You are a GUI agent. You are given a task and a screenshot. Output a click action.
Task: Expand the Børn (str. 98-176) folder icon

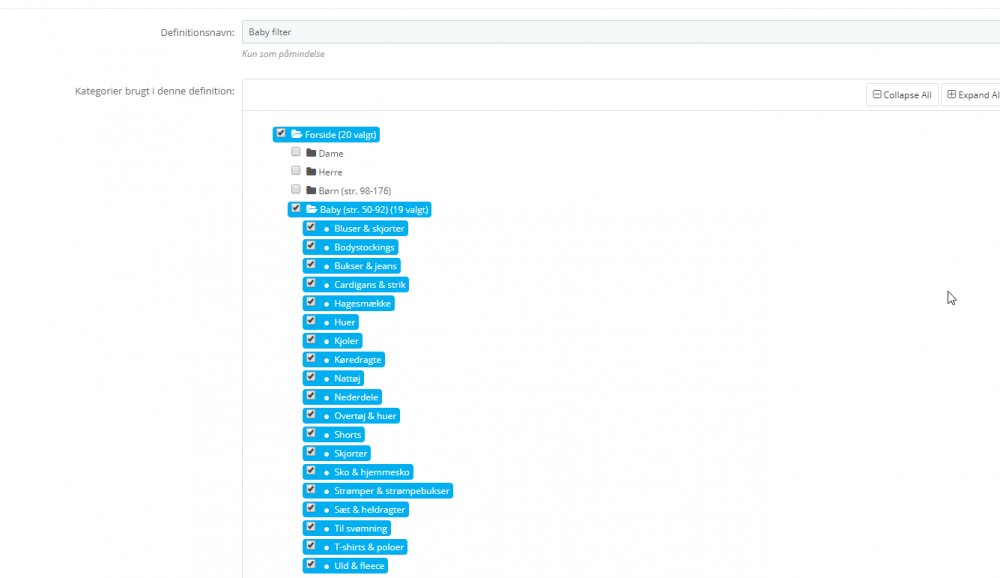point(311,190)
